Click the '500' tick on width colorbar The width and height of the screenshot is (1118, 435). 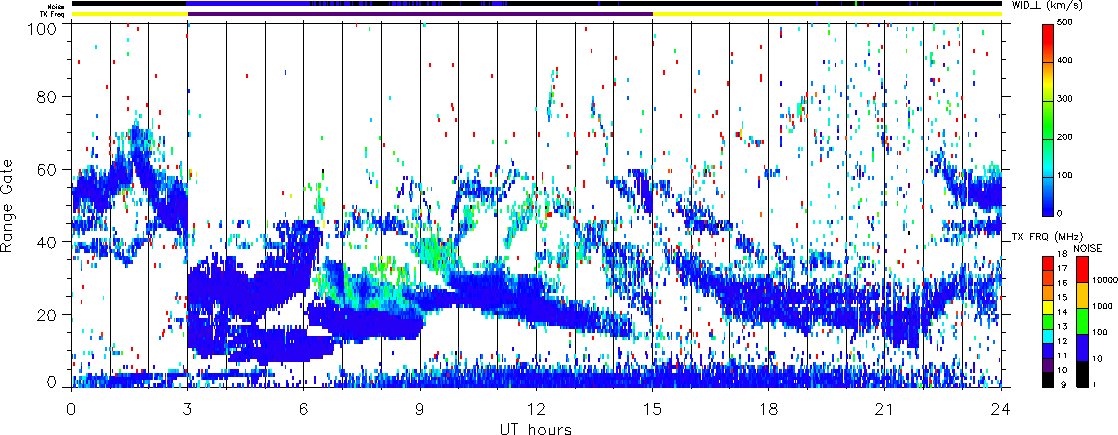coord(1067,24)
